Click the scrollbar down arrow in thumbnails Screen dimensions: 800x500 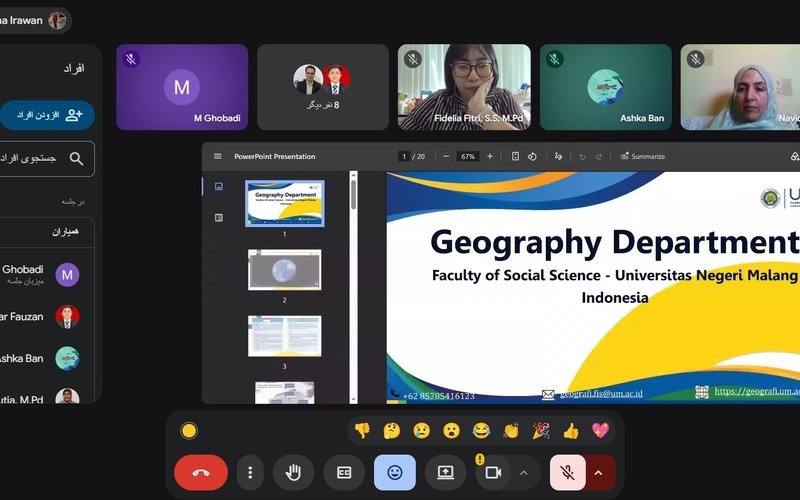click(x=353, y=399)
